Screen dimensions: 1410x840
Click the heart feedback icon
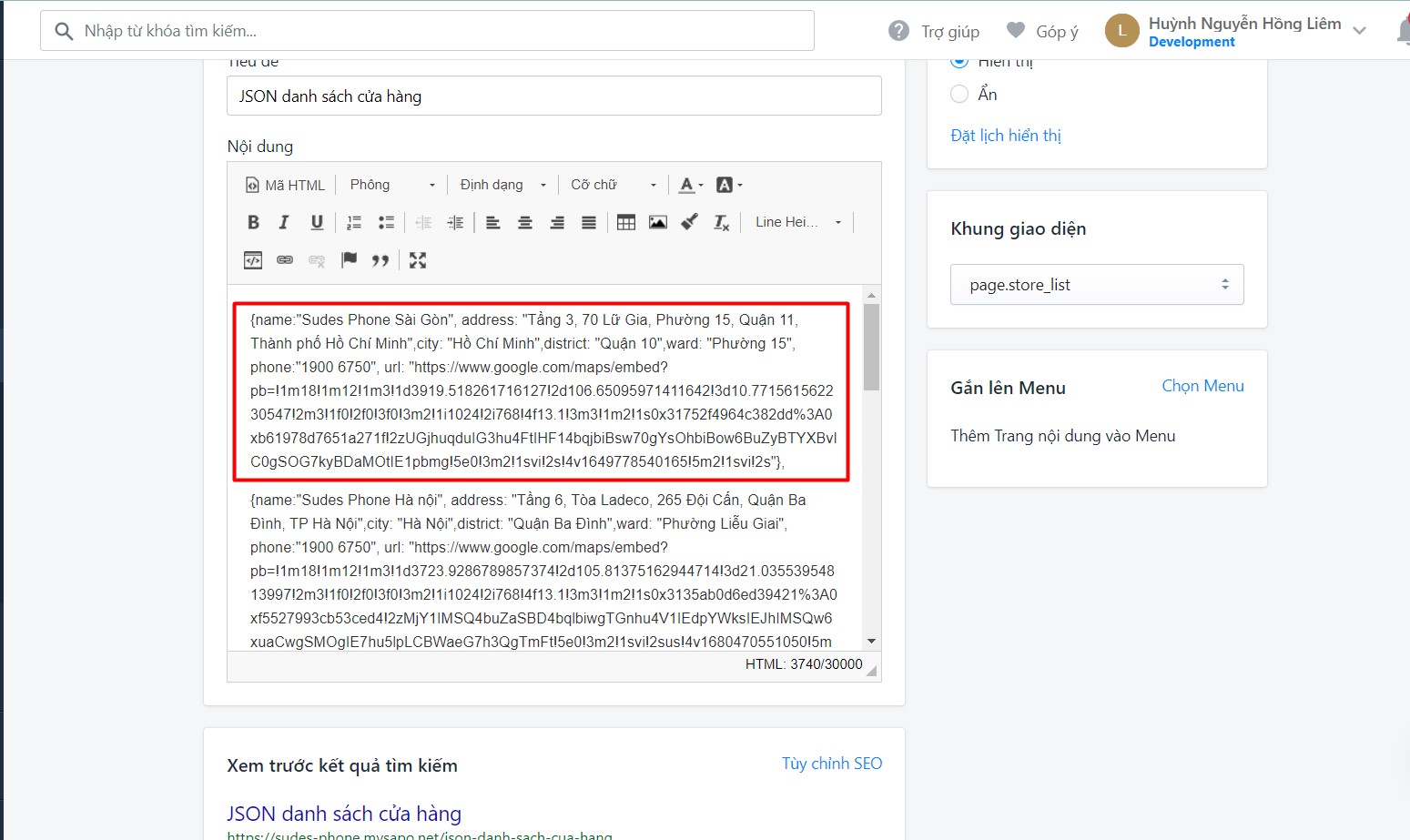click(x=1016, y=30)
